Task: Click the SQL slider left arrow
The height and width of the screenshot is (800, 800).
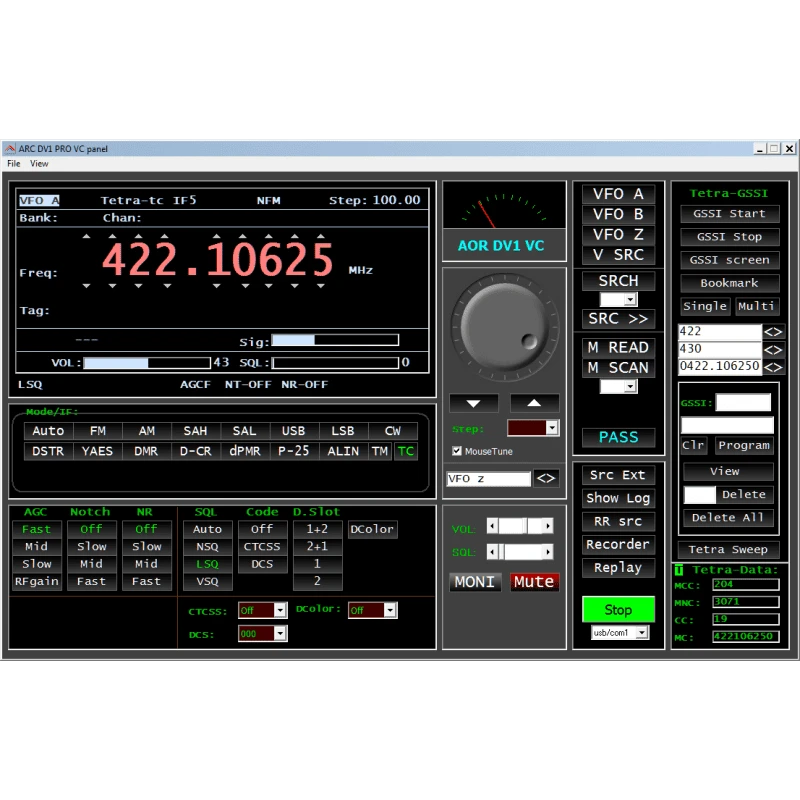Action: (492, 552)
